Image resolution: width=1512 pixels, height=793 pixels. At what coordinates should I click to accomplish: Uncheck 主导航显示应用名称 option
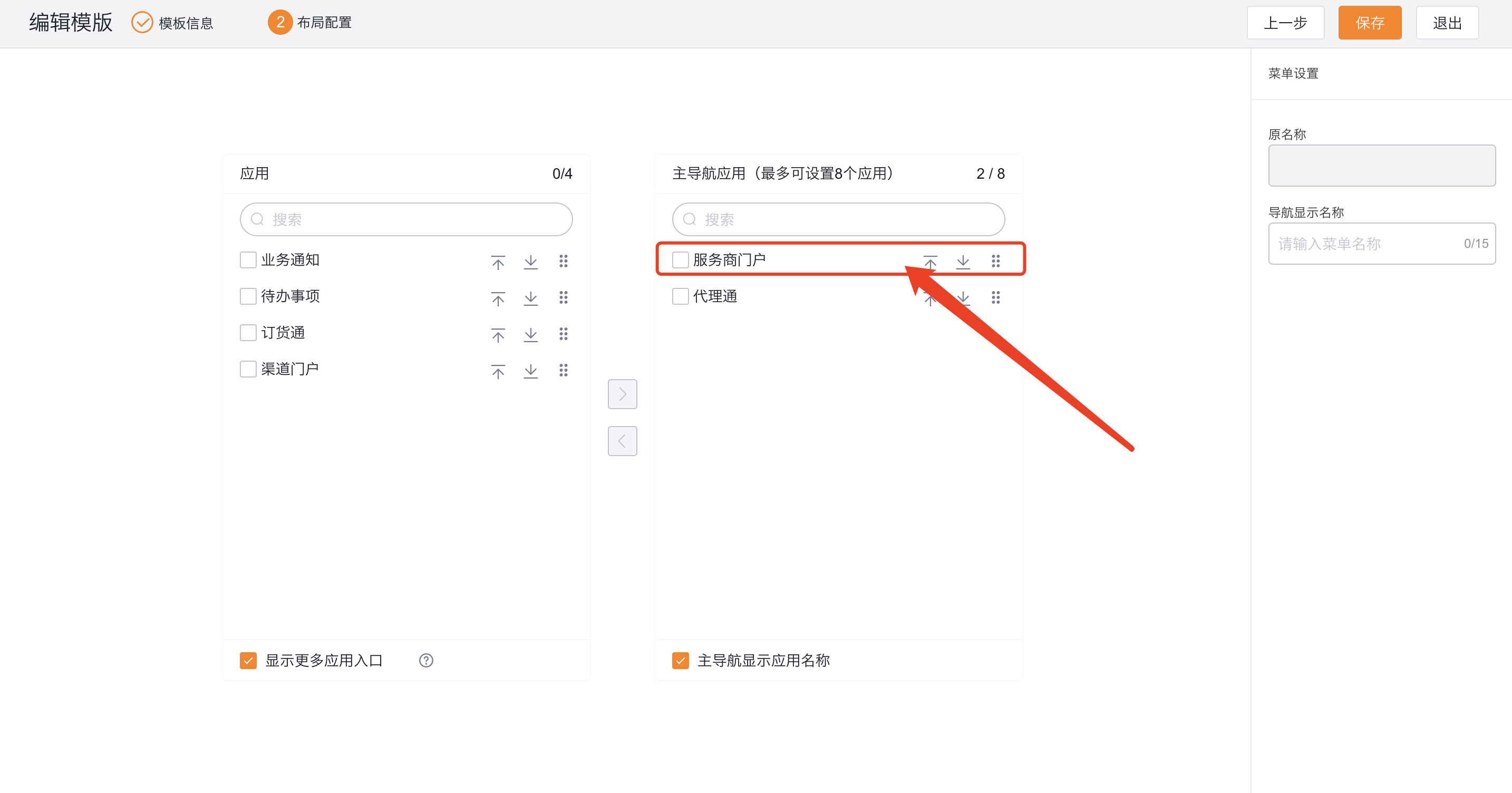(x=680, y=660)
